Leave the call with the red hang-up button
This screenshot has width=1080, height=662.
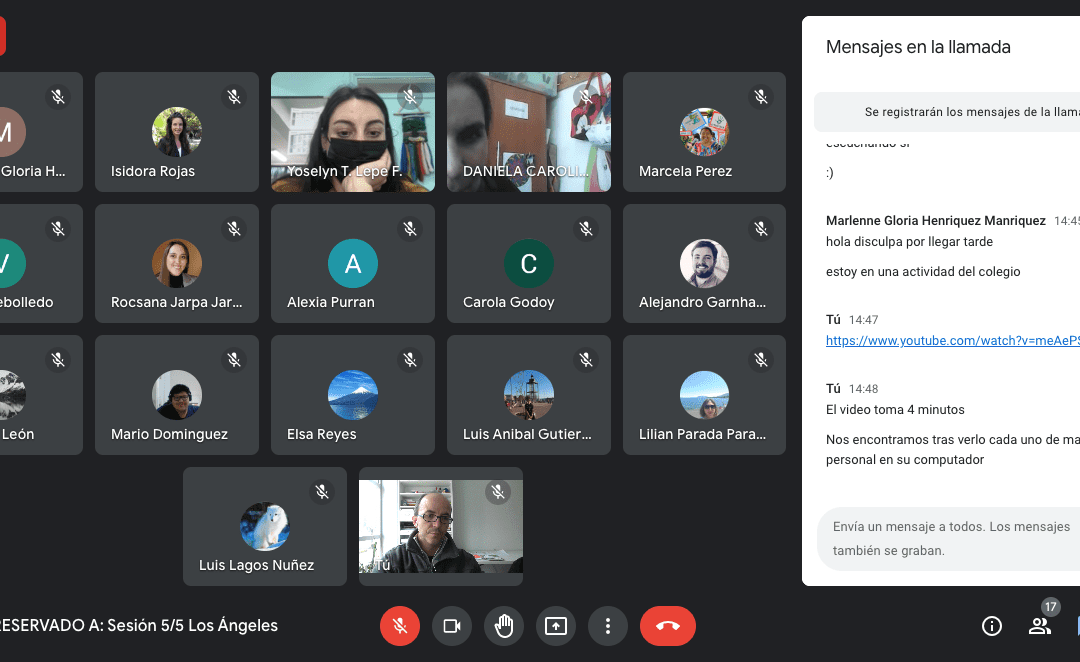(x=667, y=625)
